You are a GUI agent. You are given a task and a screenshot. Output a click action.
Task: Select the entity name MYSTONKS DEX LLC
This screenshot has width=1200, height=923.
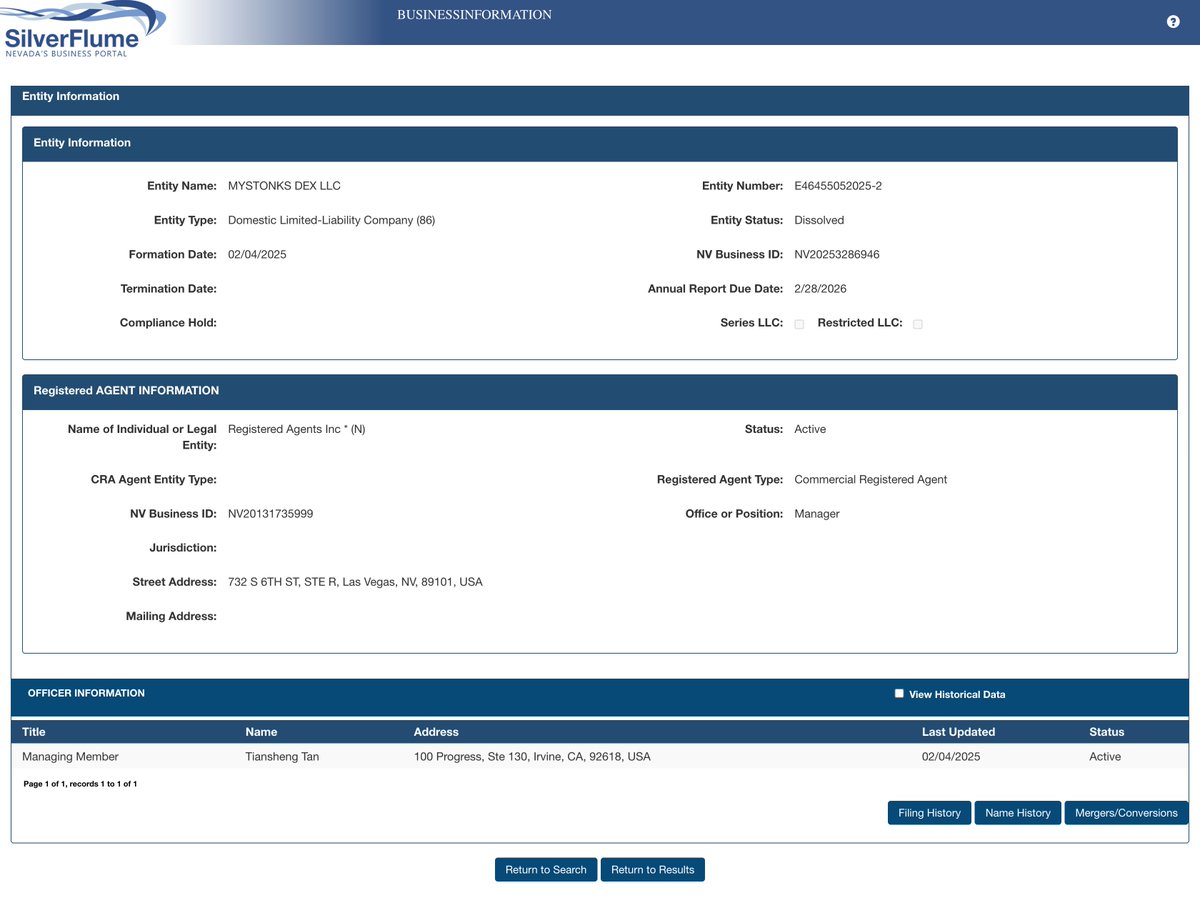click(284, 186)
